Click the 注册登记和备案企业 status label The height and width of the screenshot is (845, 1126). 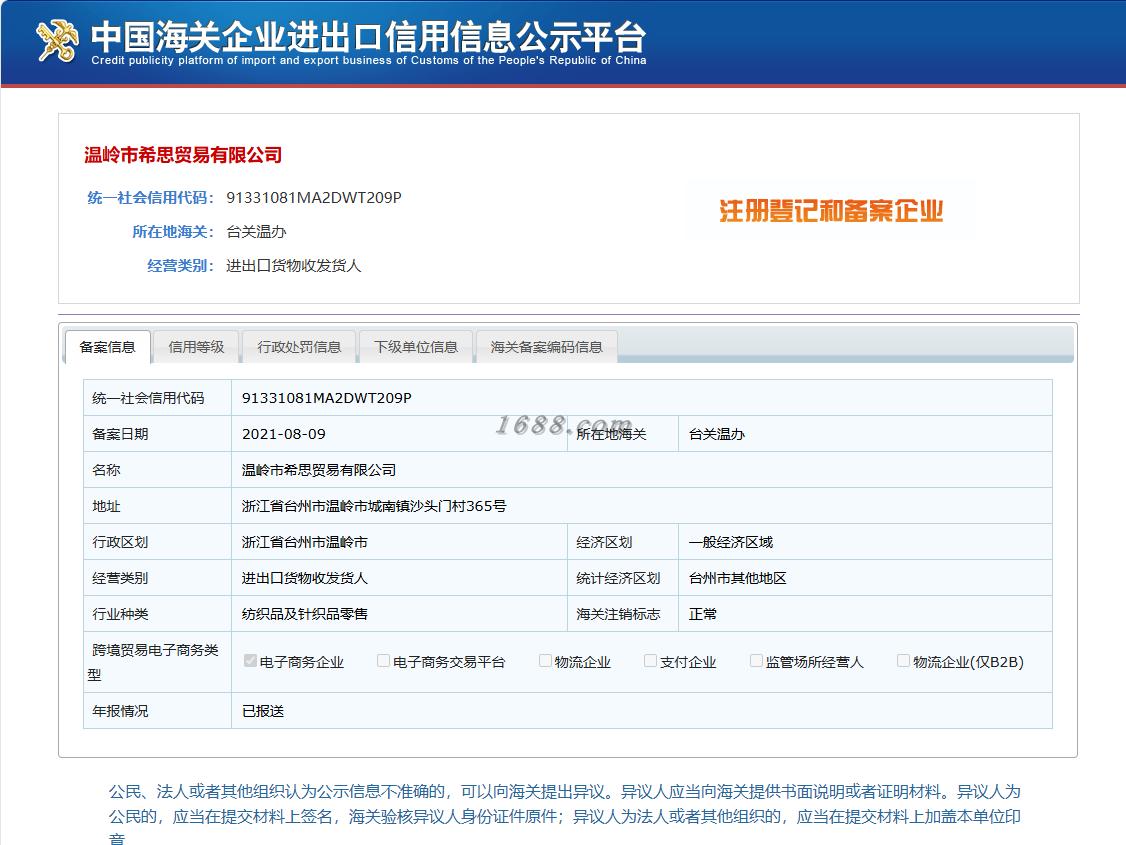click(x=831, y=211)
